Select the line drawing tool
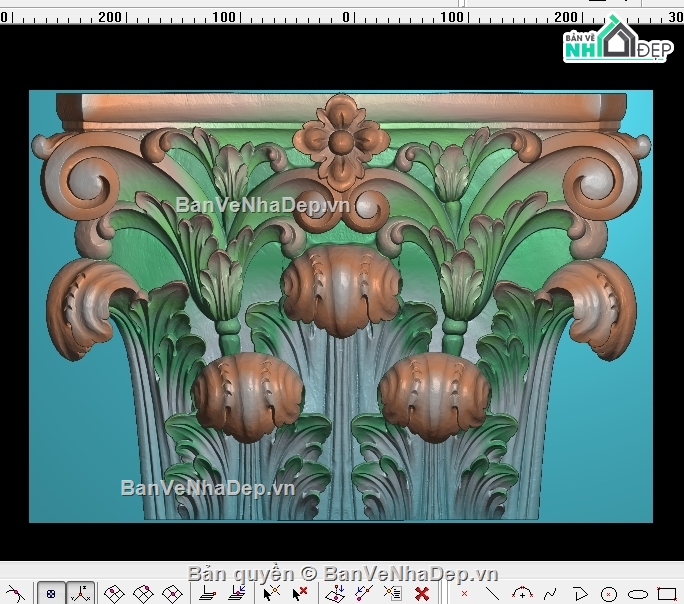This screenshot has height=604, width=684. click(492, 593)
